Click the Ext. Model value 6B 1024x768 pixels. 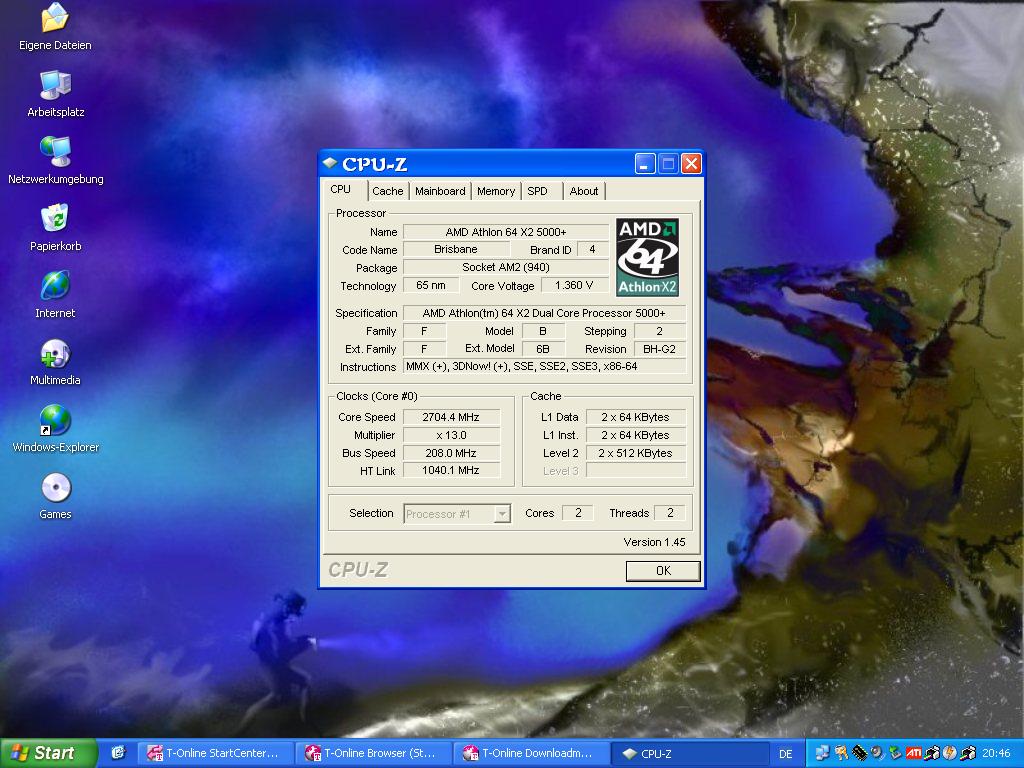tap(543, 349)
